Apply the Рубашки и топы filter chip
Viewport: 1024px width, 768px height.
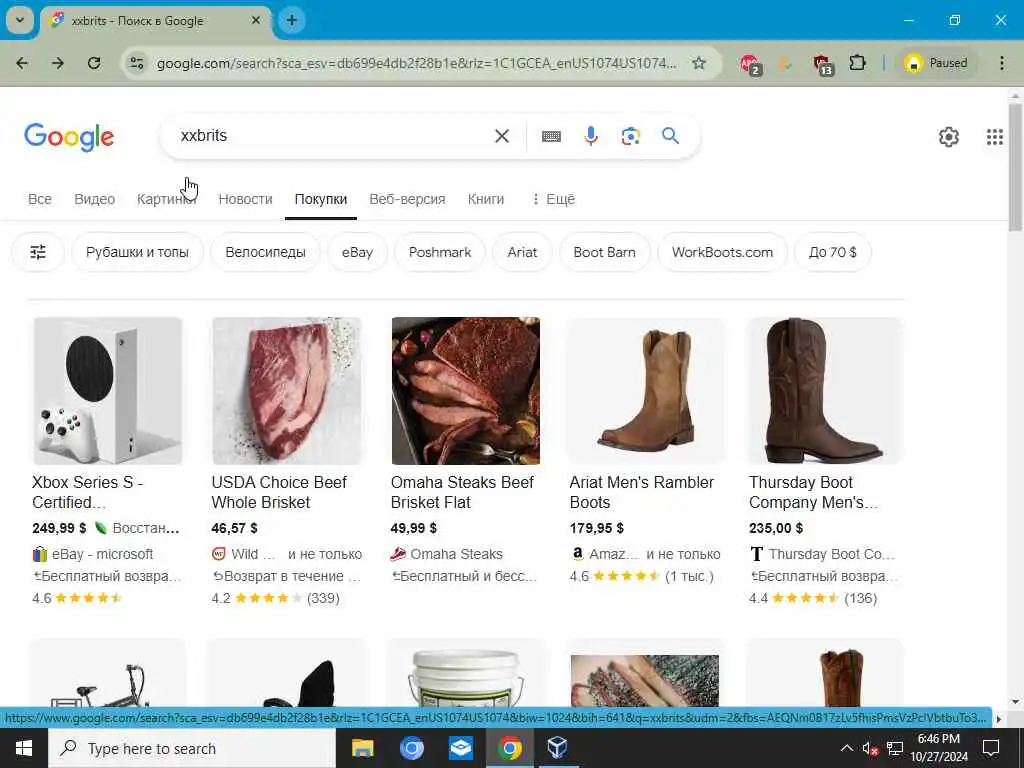[x=137, y=252]
